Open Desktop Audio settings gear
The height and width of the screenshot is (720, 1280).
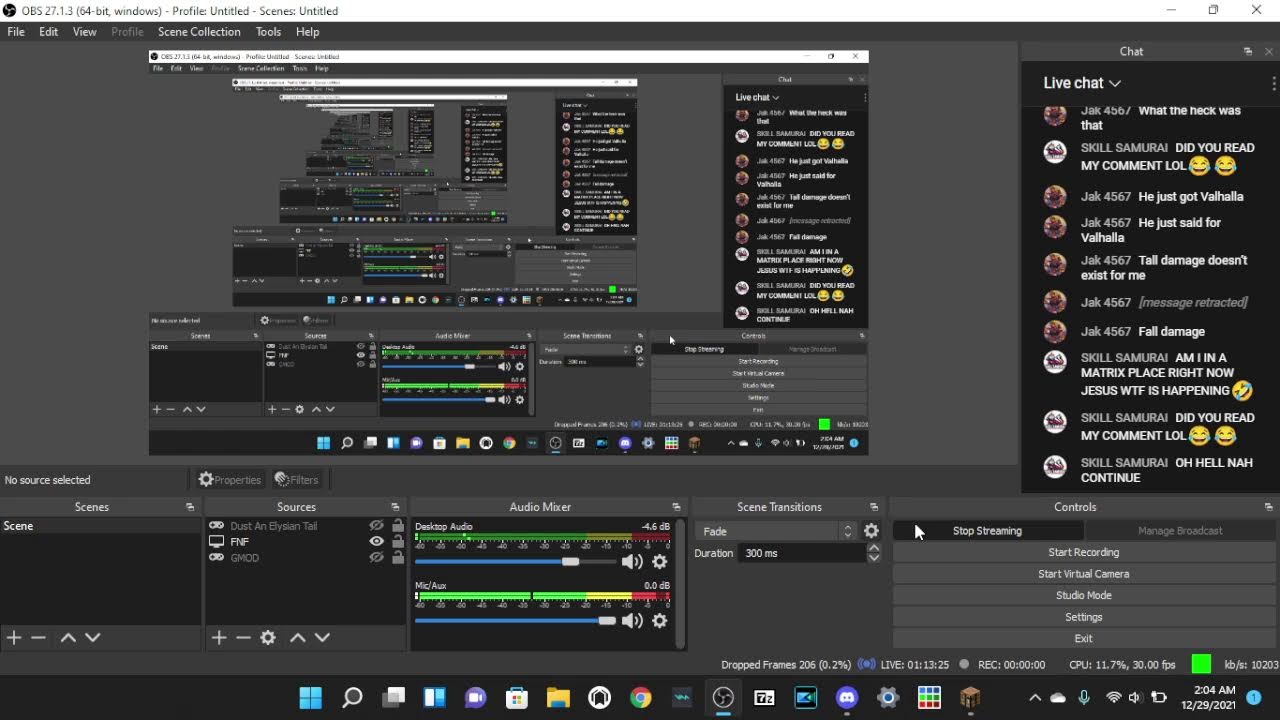pyautogui.click(x=660, y=562)
